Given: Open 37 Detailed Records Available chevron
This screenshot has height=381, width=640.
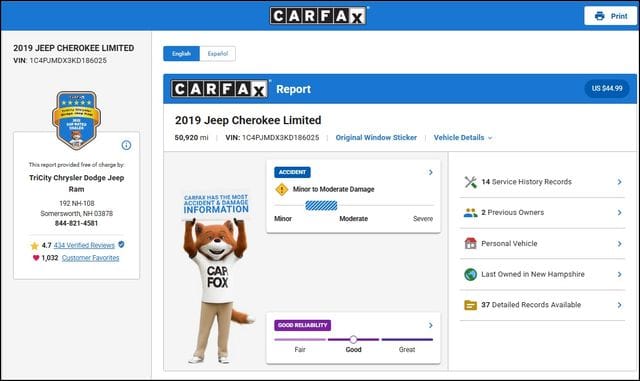Looking at the screenshot, I should click(x=620, y=305).
